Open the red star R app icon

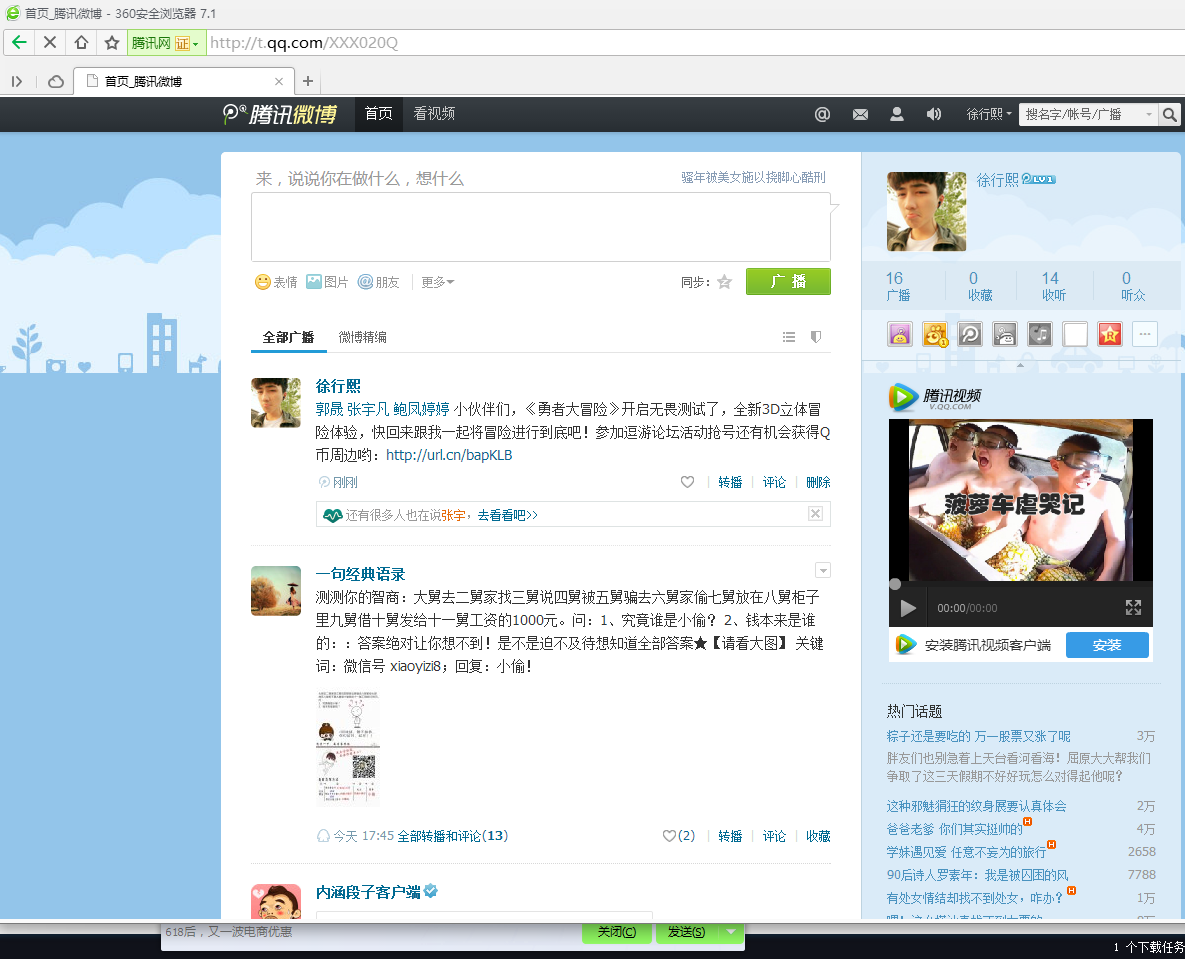pos(1109,334)
